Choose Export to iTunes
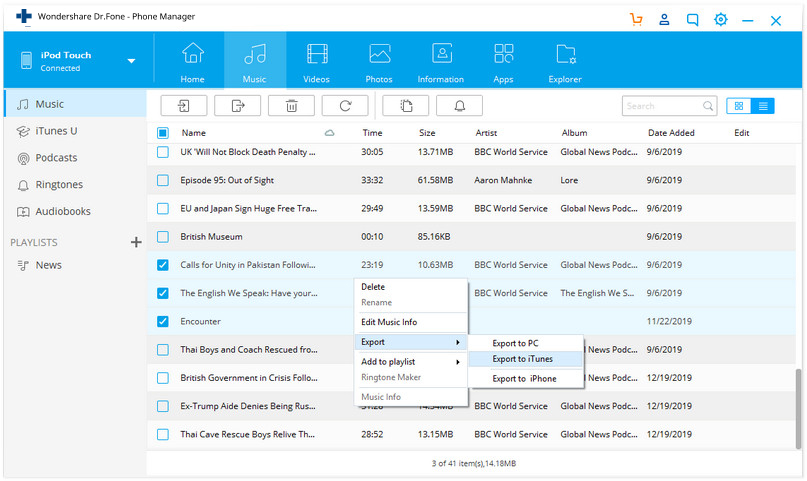Viewport: 807px width, 481px height. pos(526,359)
